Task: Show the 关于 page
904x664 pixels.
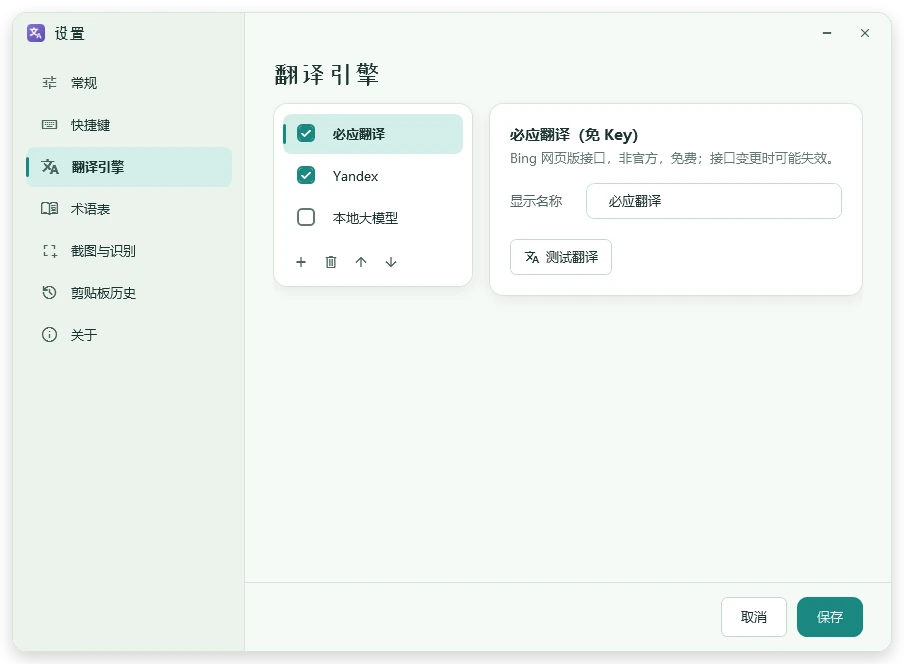Action: point(129,335)
